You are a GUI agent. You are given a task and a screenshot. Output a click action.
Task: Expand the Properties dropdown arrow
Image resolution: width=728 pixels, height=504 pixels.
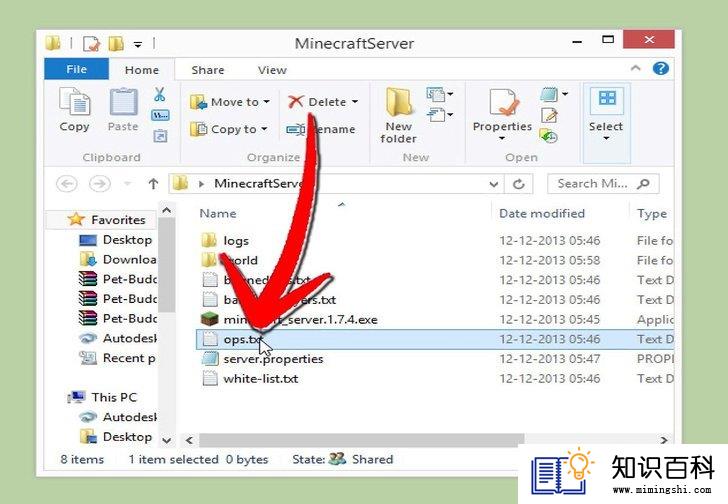(502, 138)
